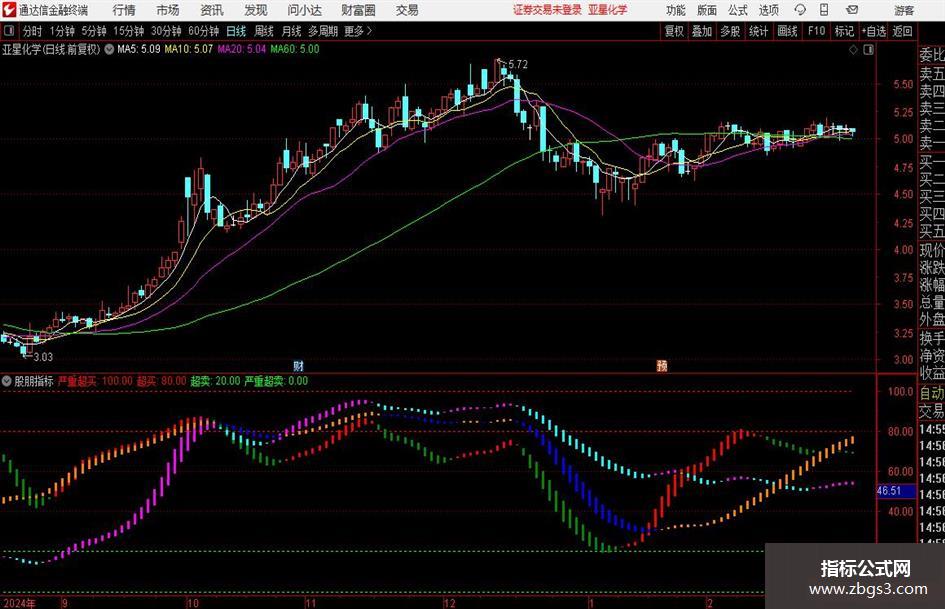
Task: Switch to 分时 intraday view
Action: (x=32, y=31)
